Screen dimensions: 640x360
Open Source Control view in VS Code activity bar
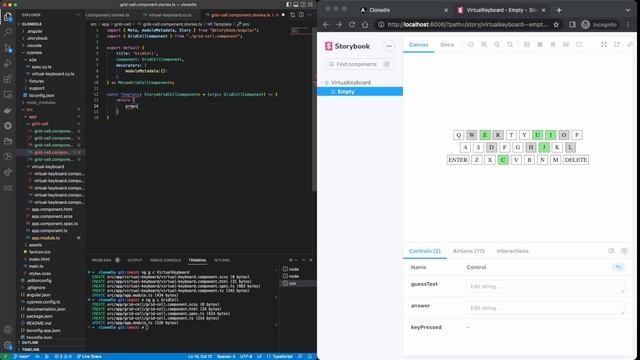click(8, 48)
